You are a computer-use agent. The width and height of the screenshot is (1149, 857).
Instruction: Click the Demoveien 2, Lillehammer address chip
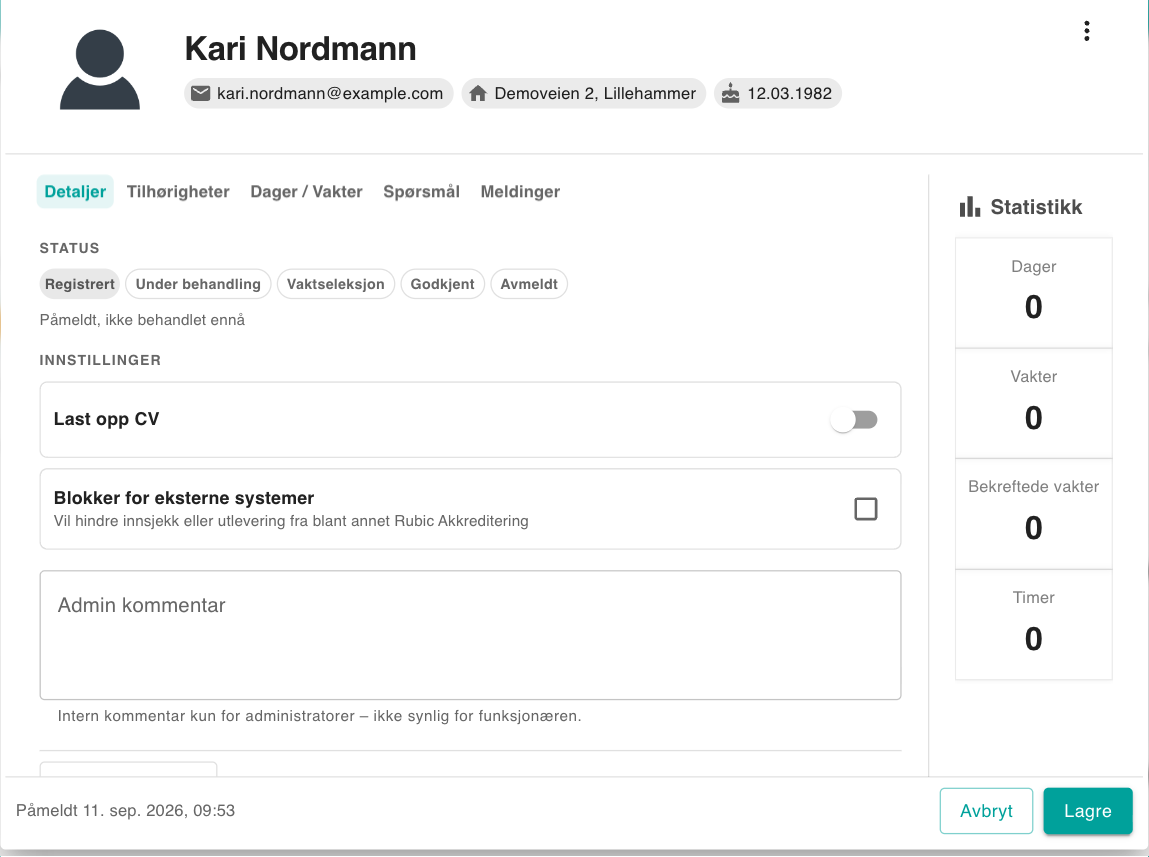click(583, 94)
